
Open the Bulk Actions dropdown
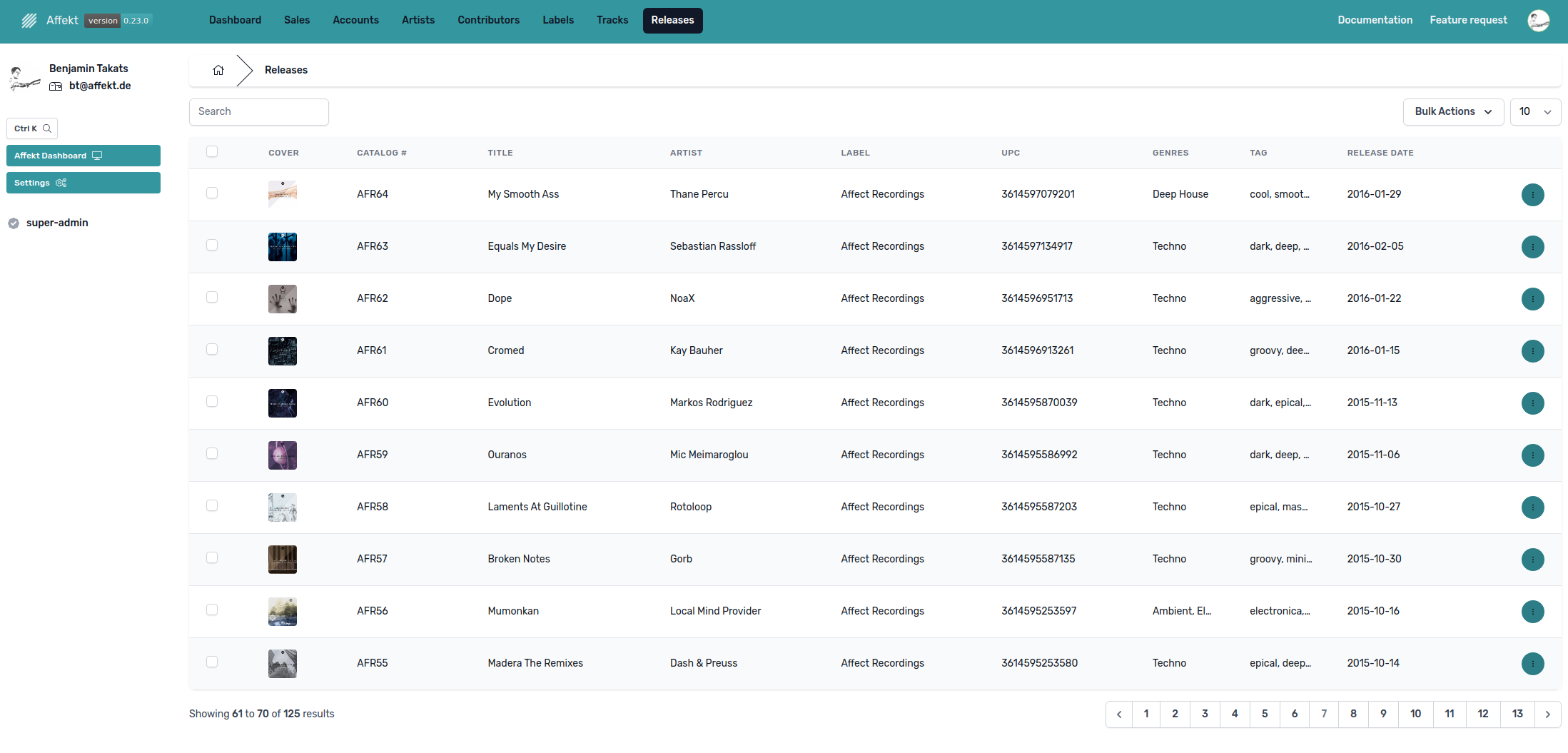(x=1453, y=111)
